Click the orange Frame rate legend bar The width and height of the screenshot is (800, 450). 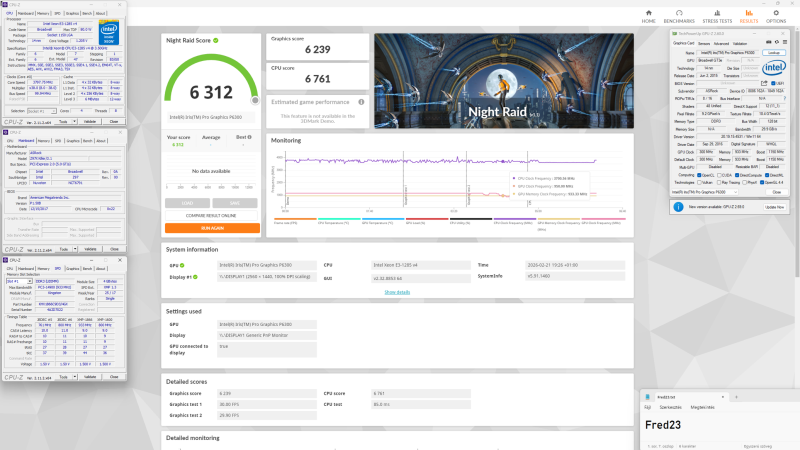coord(295,219)
